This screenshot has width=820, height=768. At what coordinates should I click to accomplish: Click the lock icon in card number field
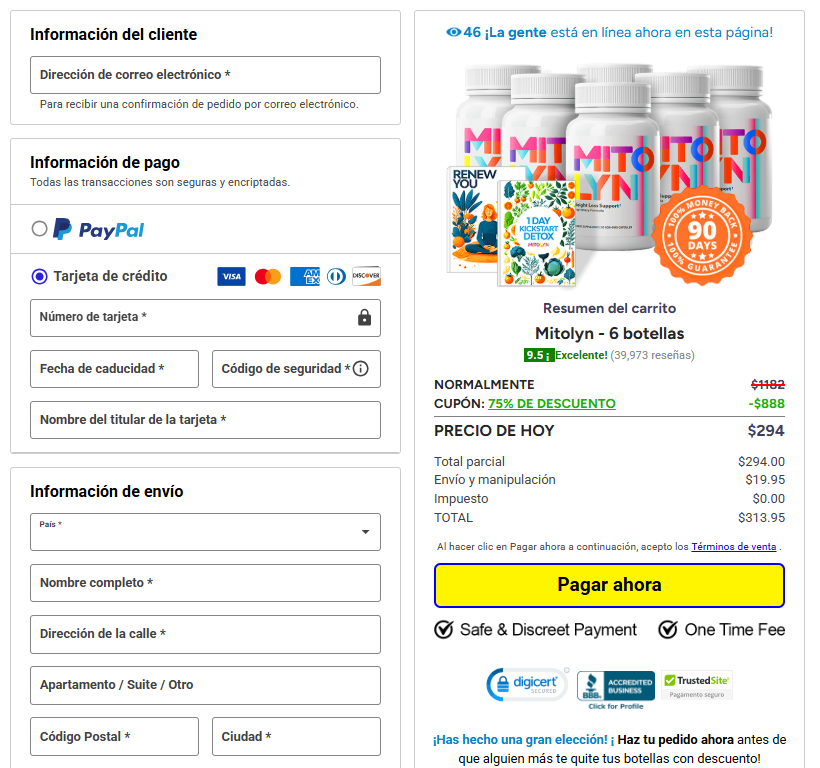(x=365, y=317)
